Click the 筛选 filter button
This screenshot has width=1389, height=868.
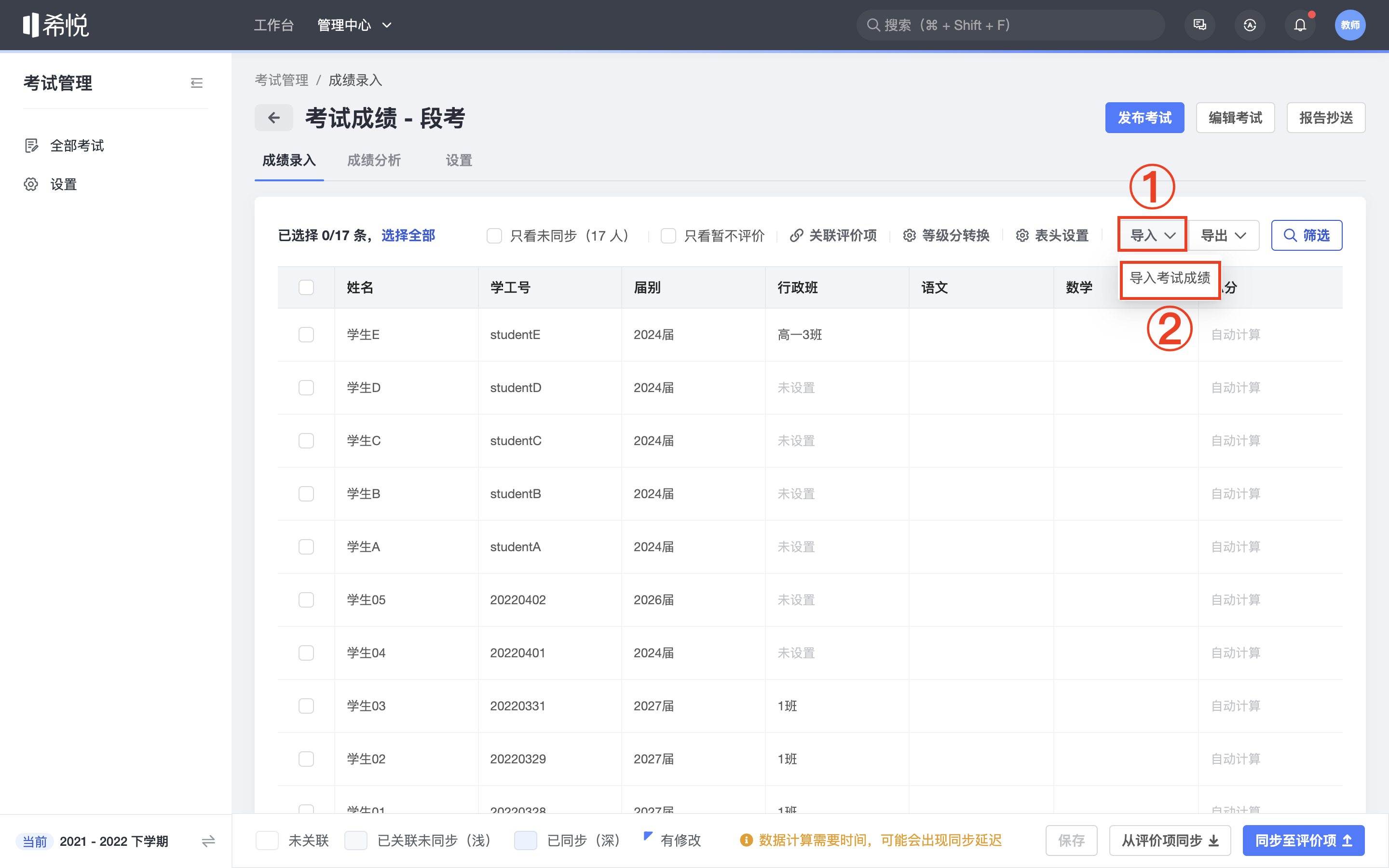point(1307,235)
